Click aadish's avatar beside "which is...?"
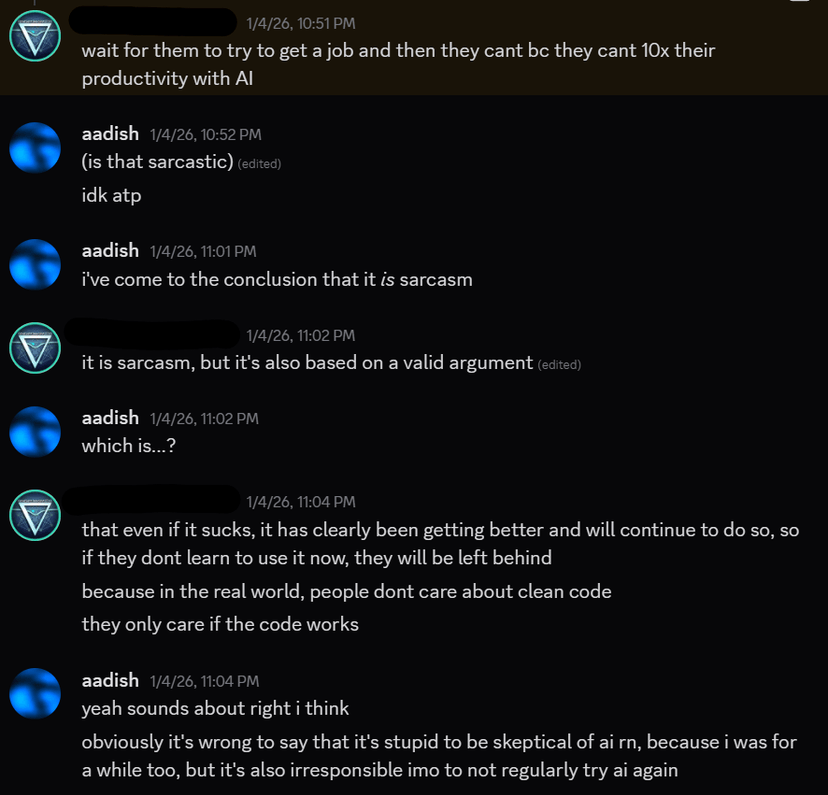Screen dimensions: 828x795 pyautogui.click(x=35, y=432)
